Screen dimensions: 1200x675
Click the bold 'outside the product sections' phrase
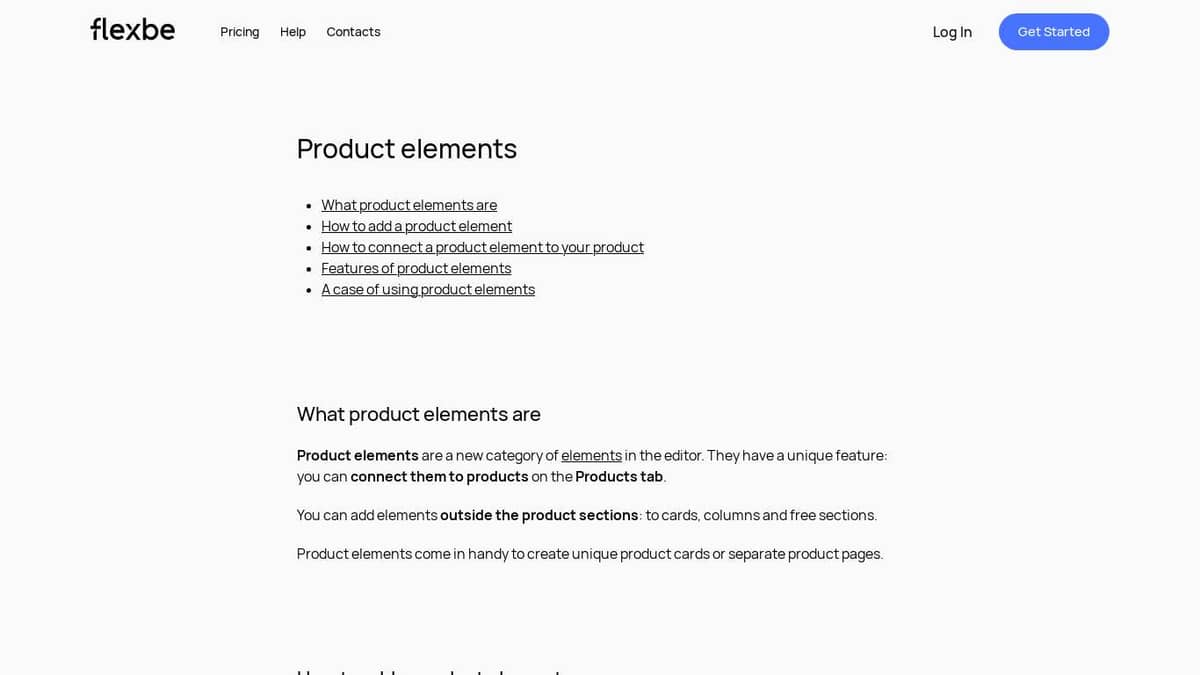point(539,515)
